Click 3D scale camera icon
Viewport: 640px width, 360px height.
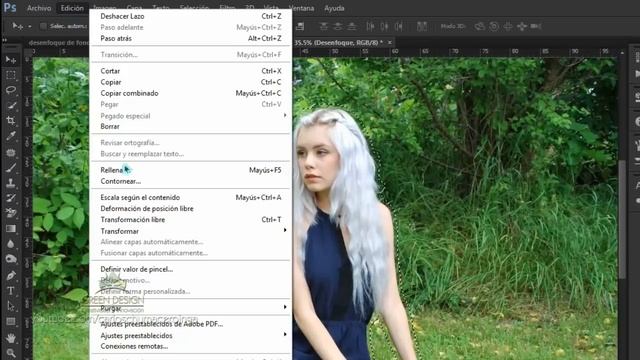(536, 27)
